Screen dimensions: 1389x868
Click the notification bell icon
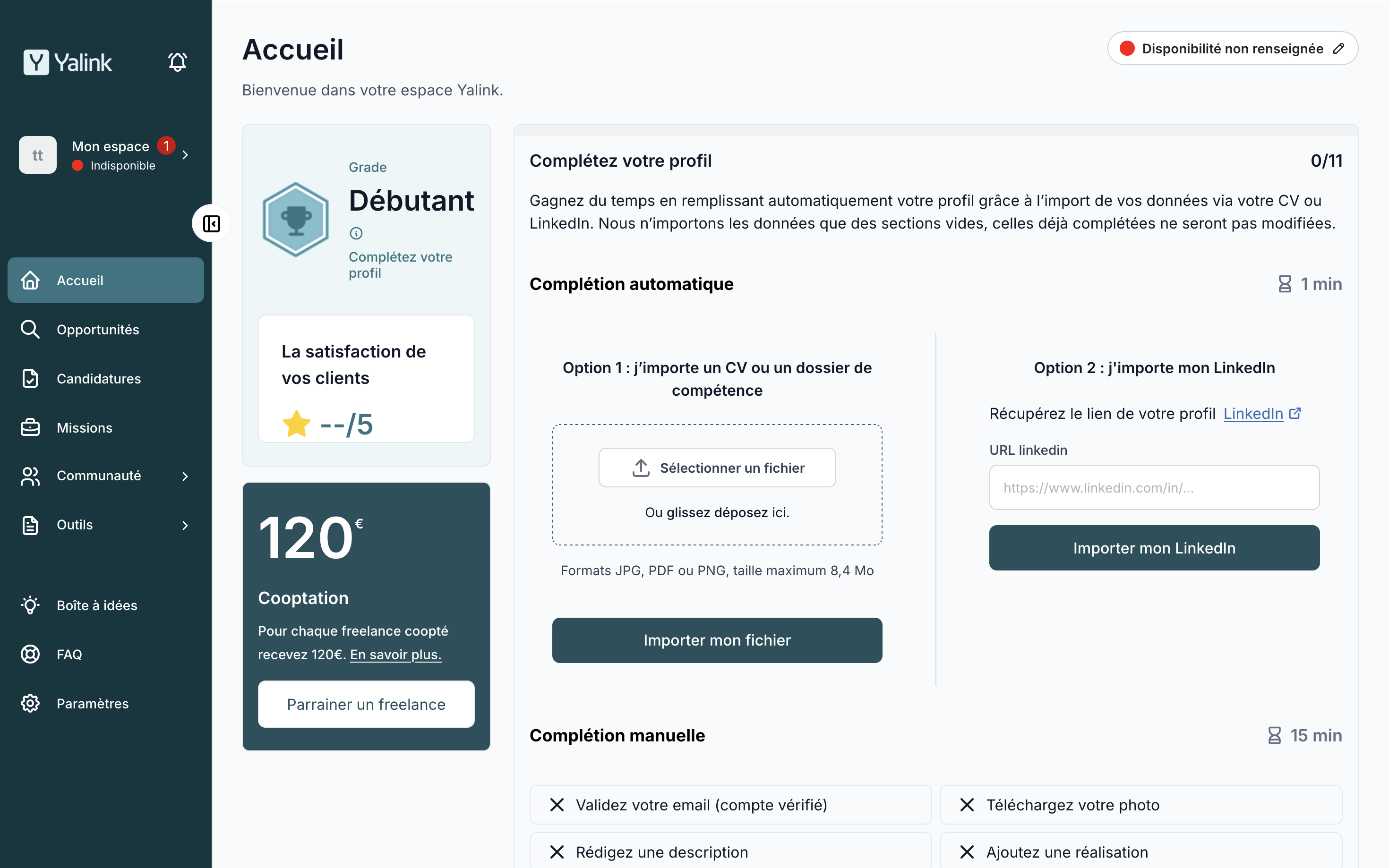click(x=177, y=62)
